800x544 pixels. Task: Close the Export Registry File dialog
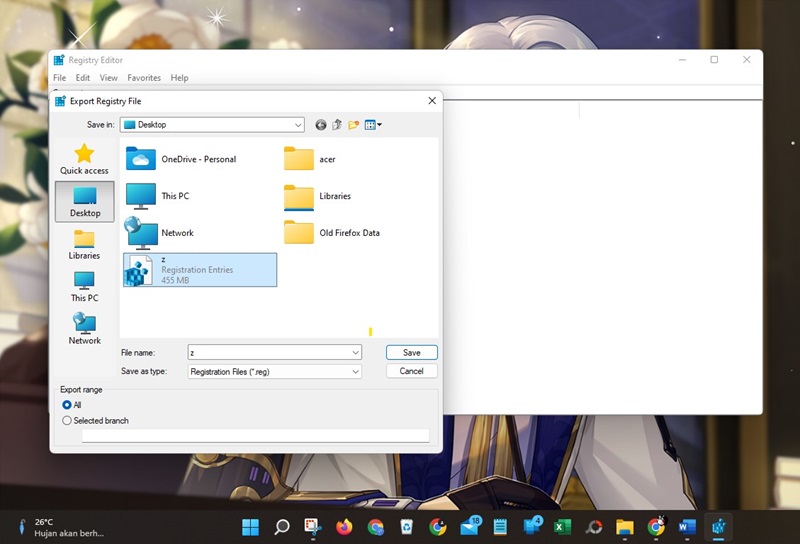432,101
